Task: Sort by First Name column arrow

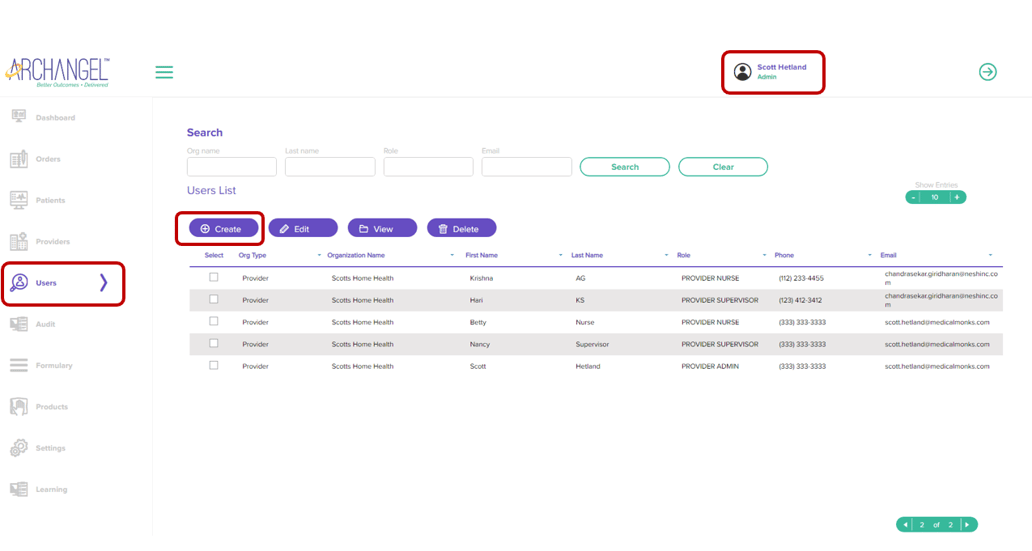Action: 561,255
